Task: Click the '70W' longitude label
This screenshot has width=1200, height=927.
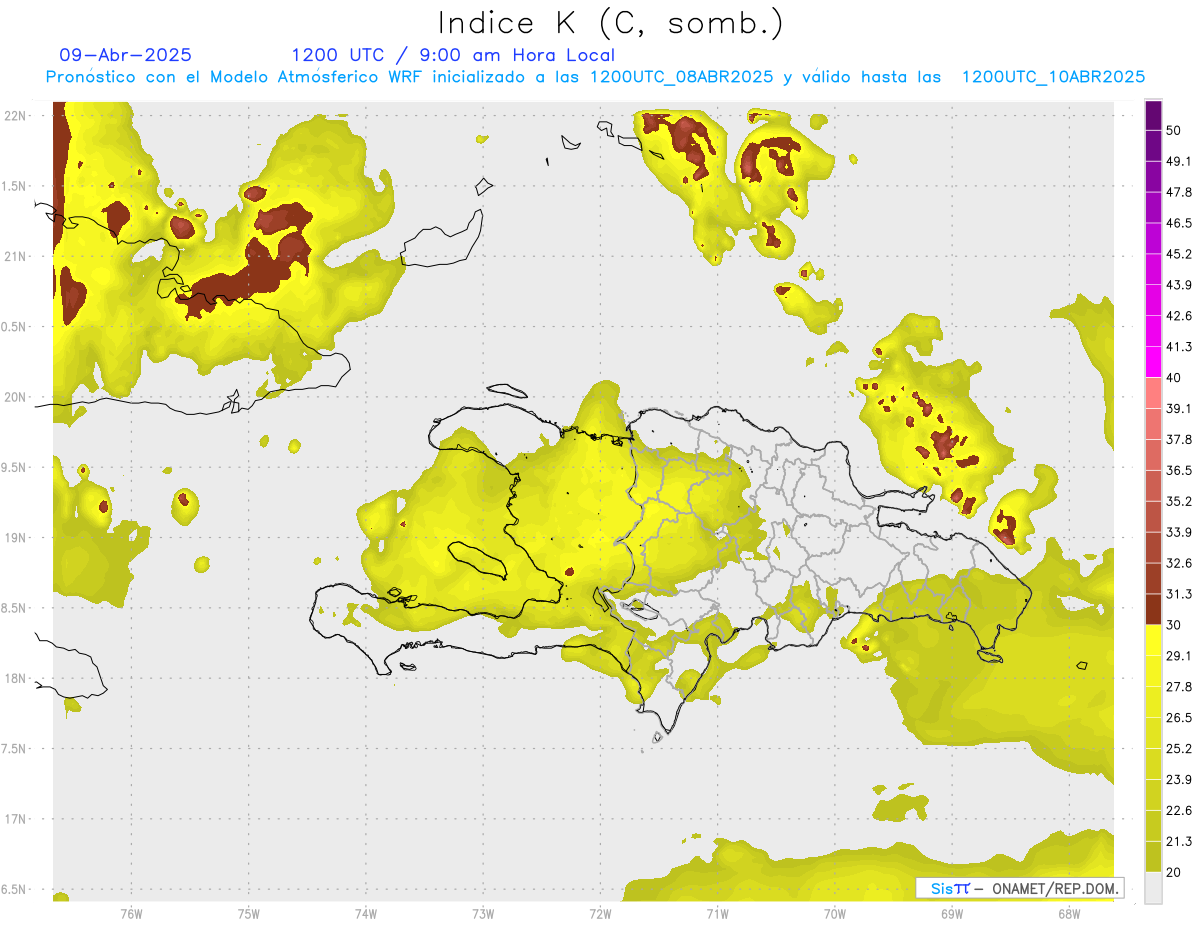Action: point(835,912)
